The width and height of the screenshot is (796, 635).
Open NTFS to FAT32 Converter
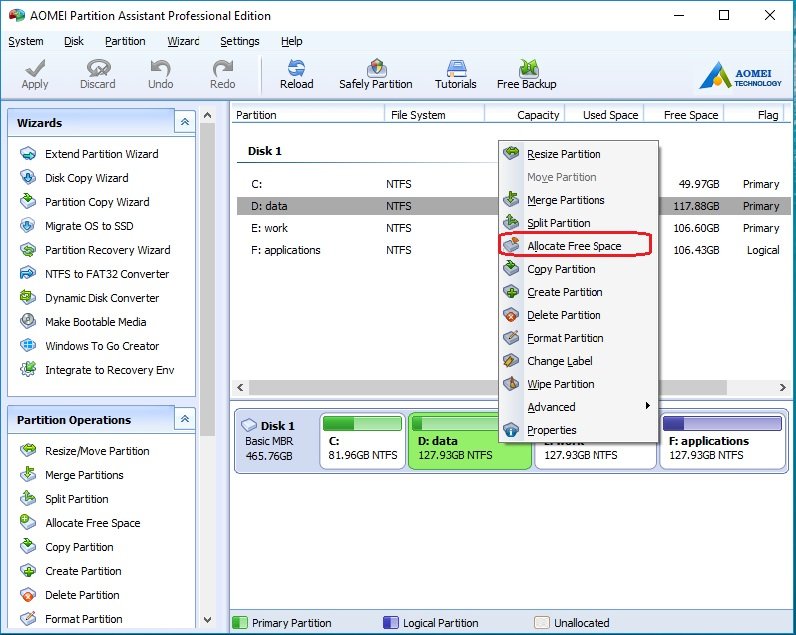point(107,274)
